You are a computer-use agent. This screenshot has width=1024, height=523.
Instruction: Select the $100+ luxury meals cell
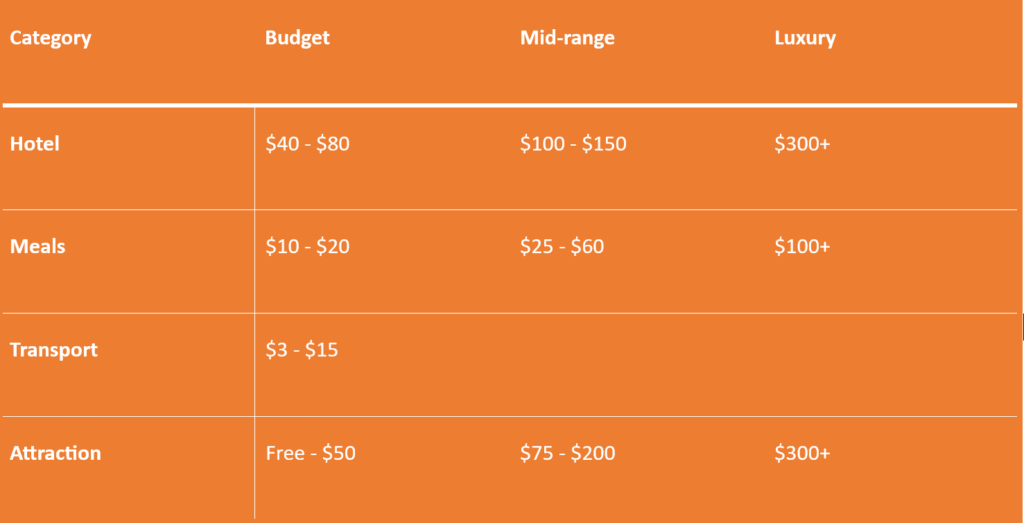click(802, 246)
